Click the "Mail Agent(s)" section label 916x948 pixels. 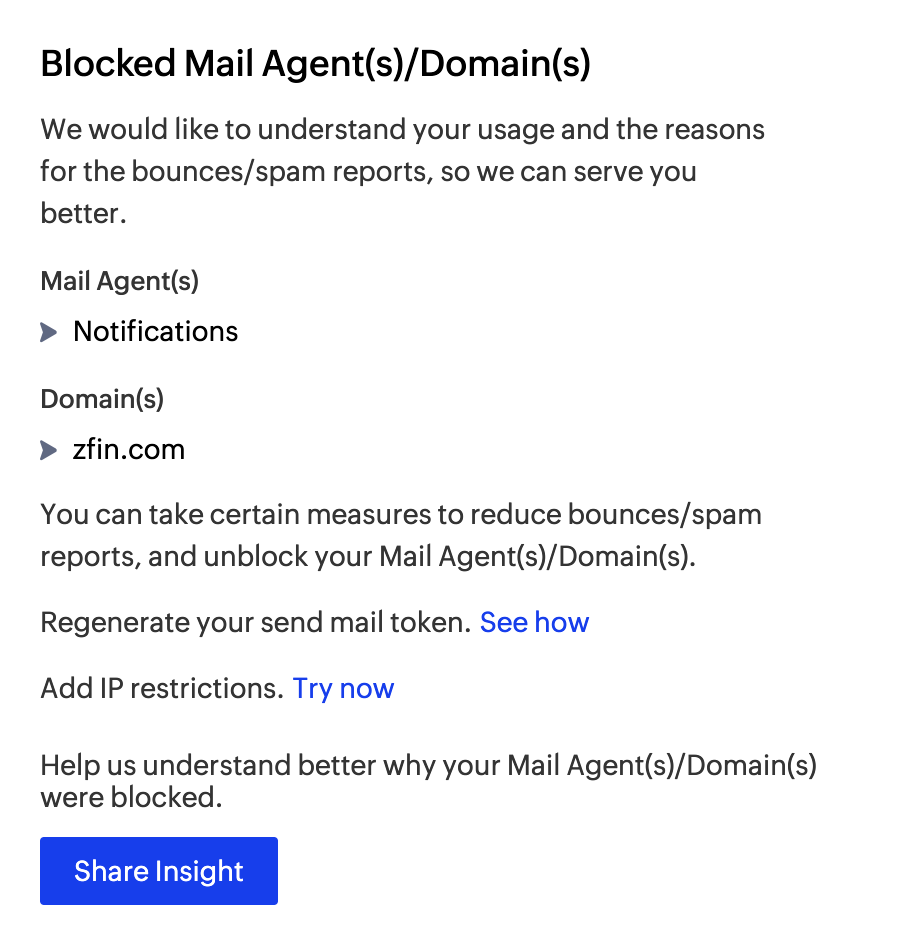[x=120, y=282]
